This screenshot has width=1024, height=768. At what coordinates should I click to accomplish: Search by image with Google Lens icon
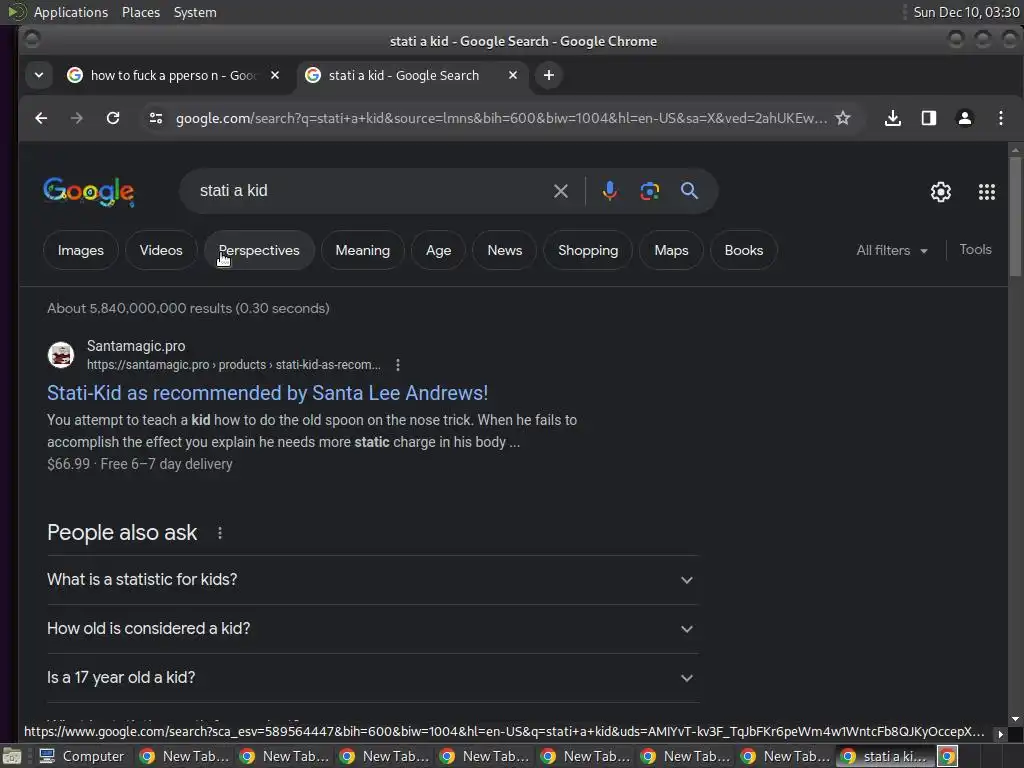click(x=650, y=191)
